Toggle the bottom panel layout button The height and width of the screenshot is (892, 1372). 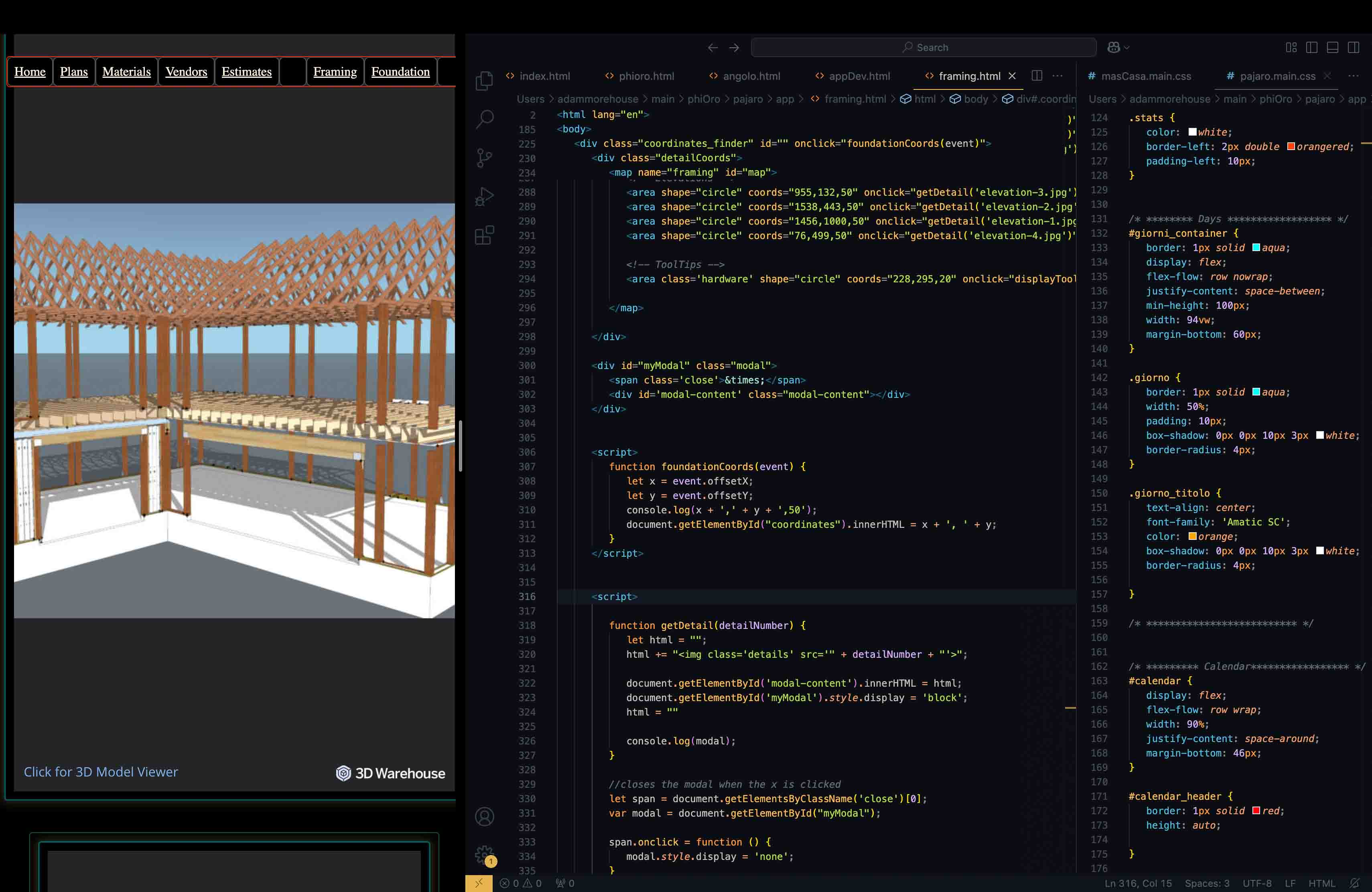coord(1332,47)
